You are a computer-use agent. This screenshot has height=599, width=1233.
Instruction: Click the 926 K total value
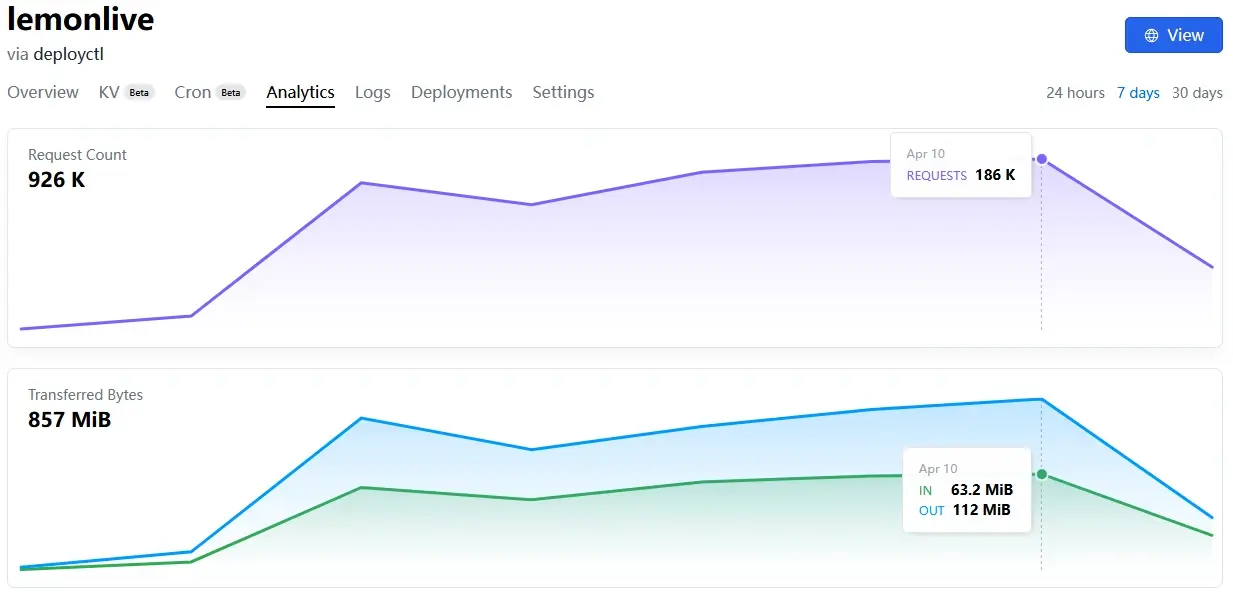coord(57,180)
